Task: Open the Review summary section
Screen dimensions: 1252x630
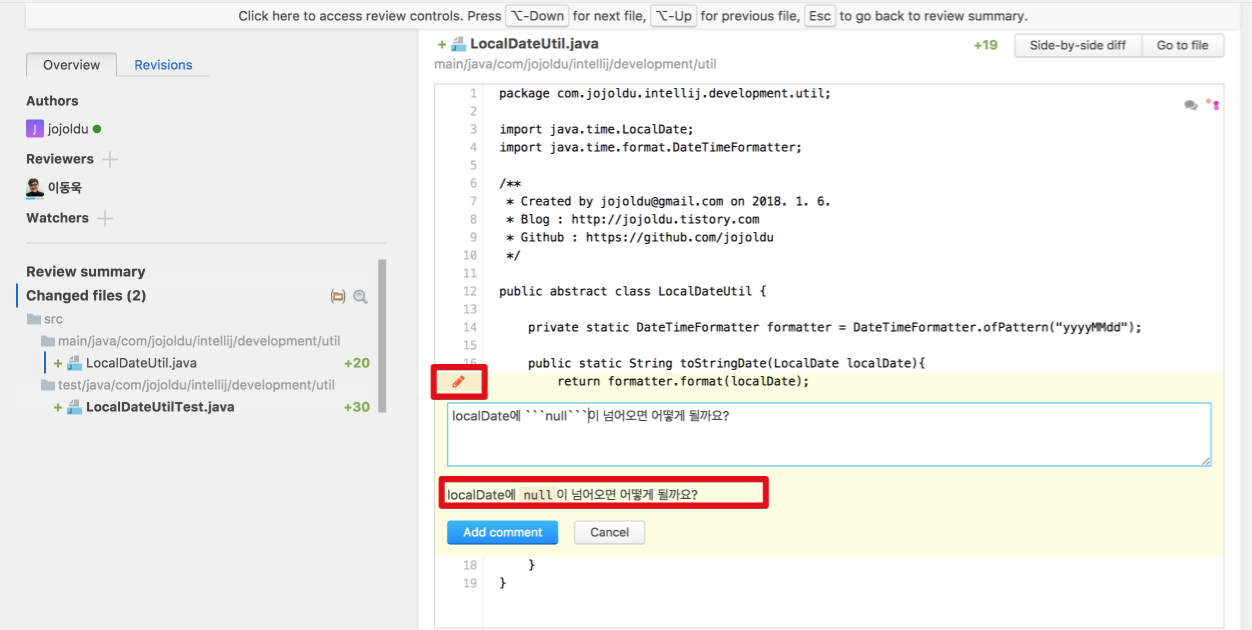Action: (x=86, y=271)
